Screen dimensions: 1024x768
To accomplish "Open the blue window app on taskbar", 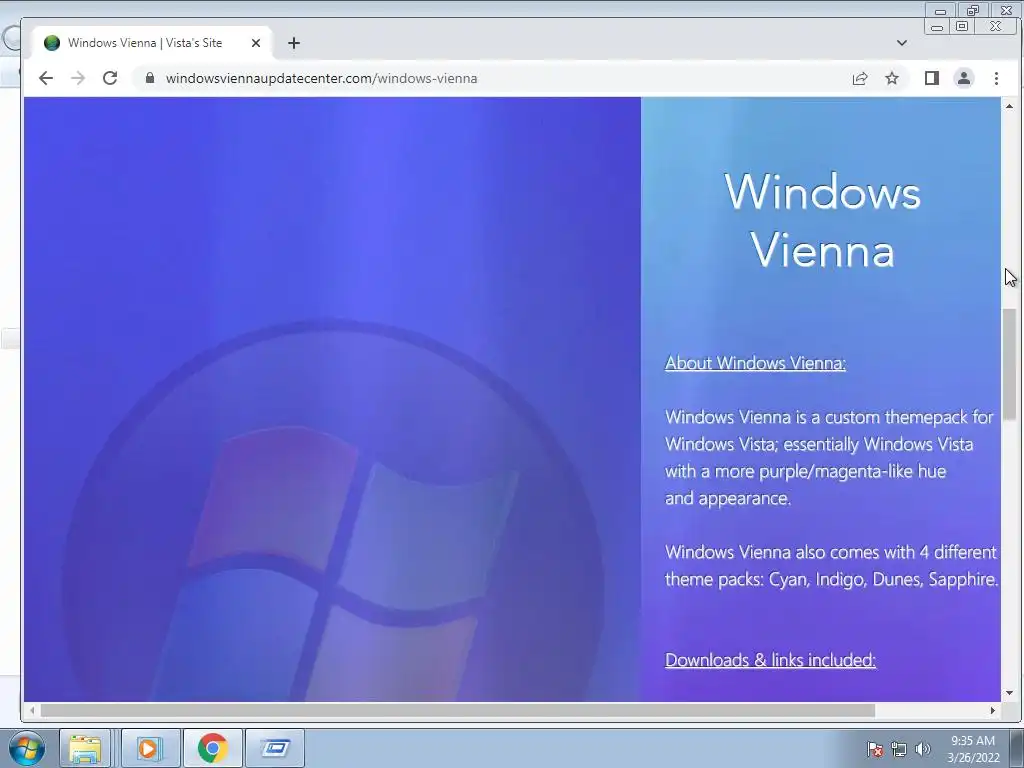I will coord(275,748).
